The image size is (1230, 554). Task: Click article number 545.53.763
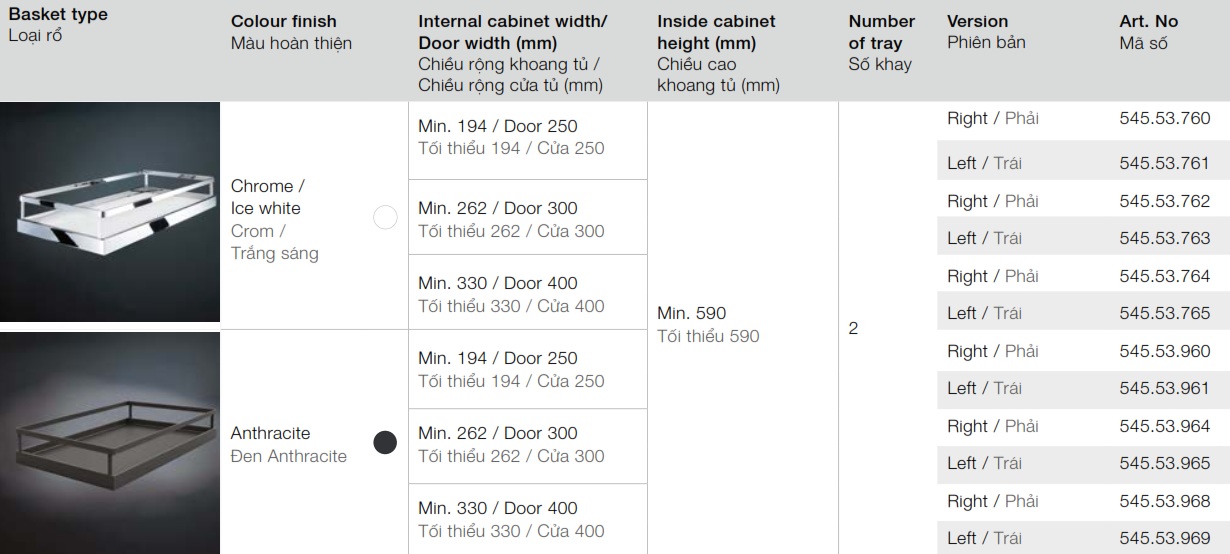[1164, 238]
